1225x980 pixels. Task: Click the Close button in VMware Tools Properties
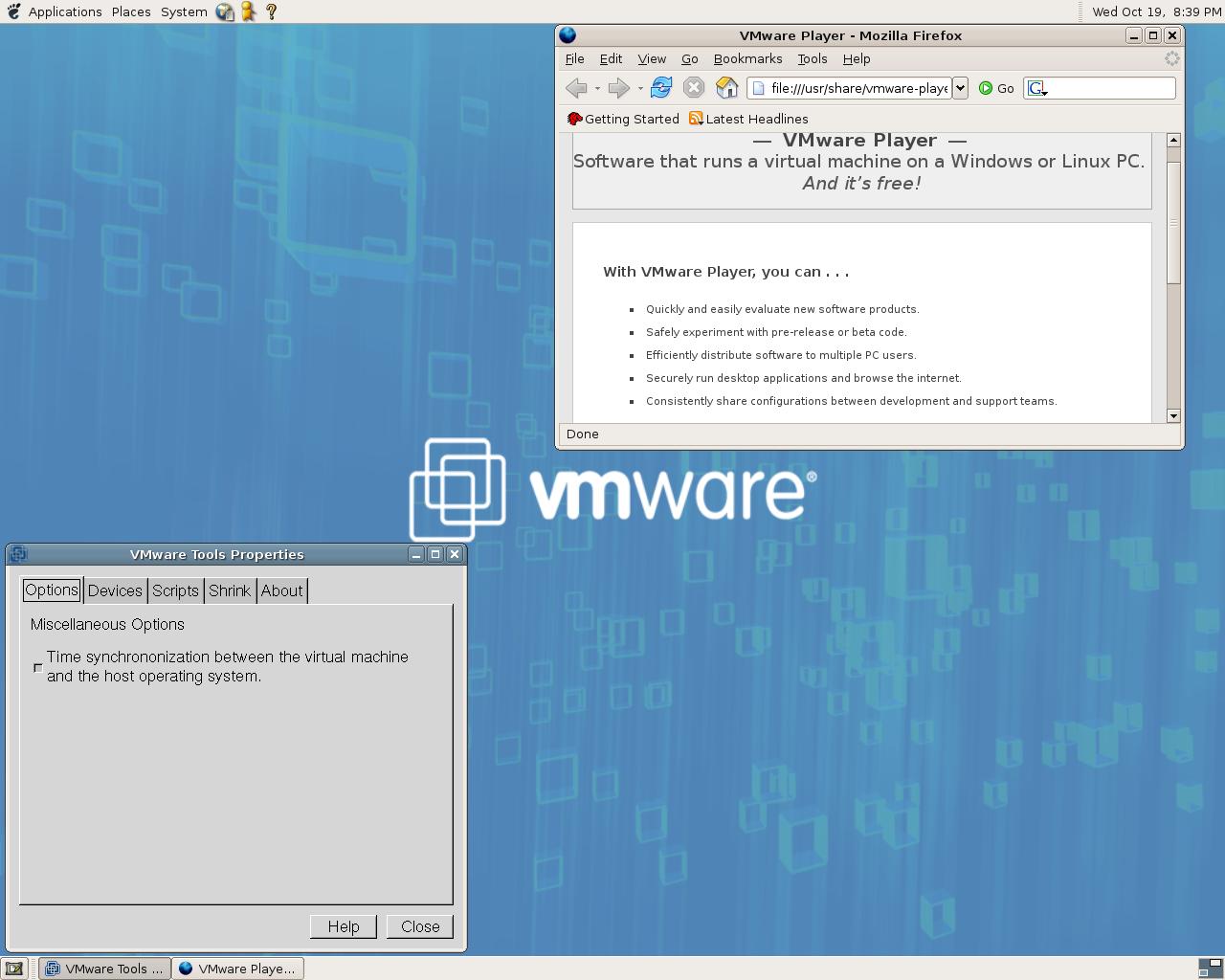click(x=420, y=926)
